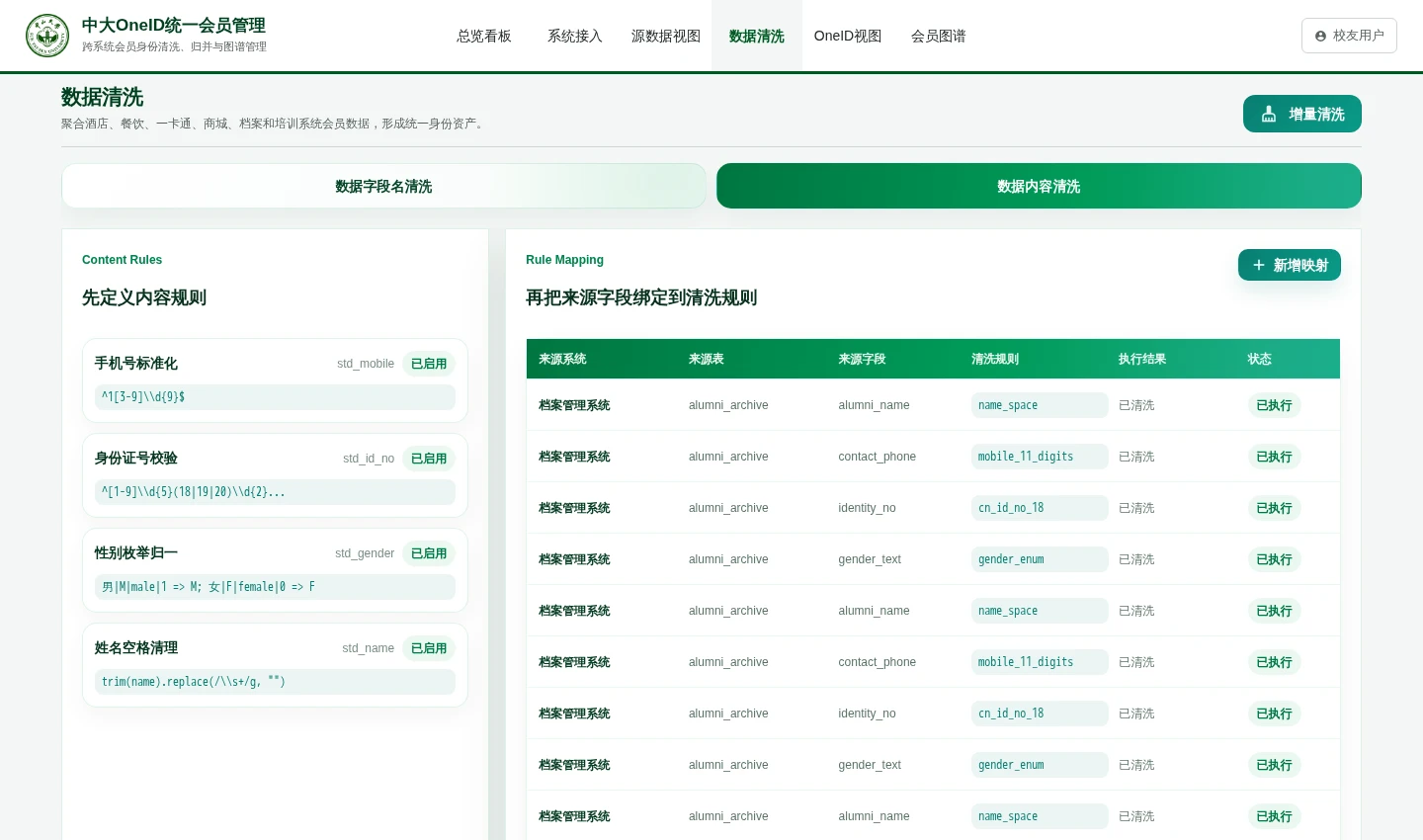Click 已启用 badge on 姓名空格清理 rule
This screenshot has width=1423, height=840.
pyautogui.click(x=429, y=648)
